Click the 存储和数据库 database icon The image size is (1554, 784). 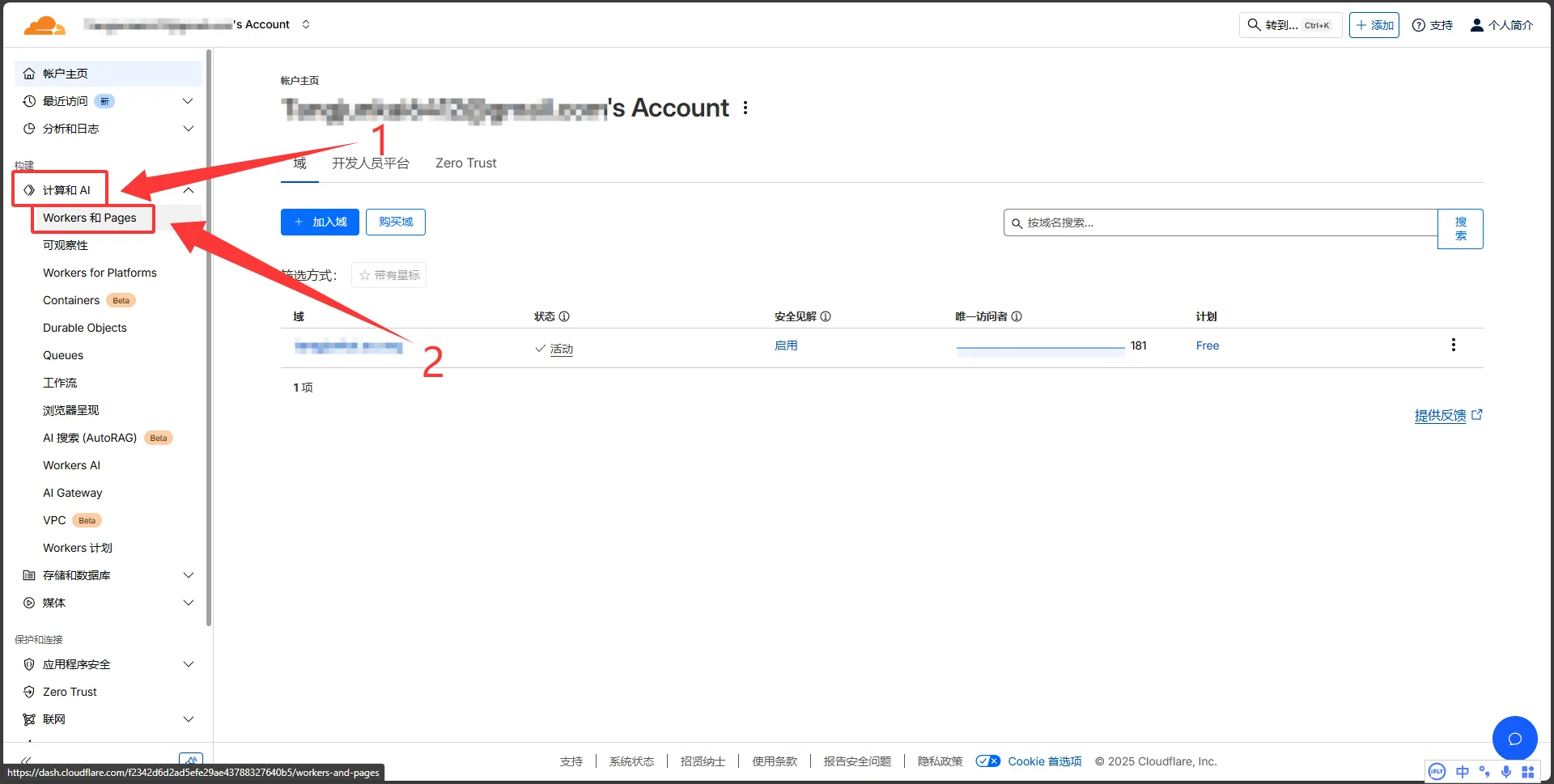(x=29, y=575)
